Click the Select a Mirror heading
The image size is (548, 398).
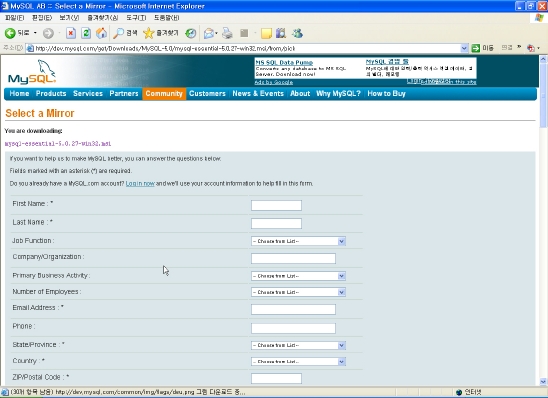[40, 113]
